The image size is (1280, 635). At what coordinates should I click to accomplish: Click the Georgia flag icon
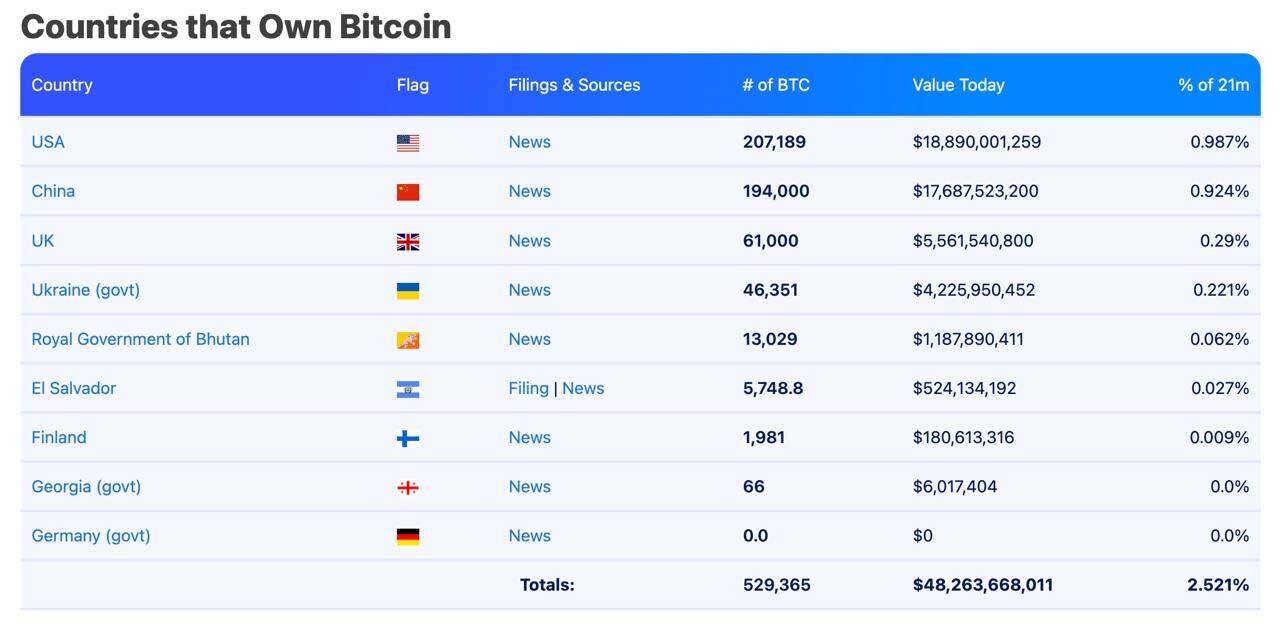pyautogui.click(x=408, y=487)
